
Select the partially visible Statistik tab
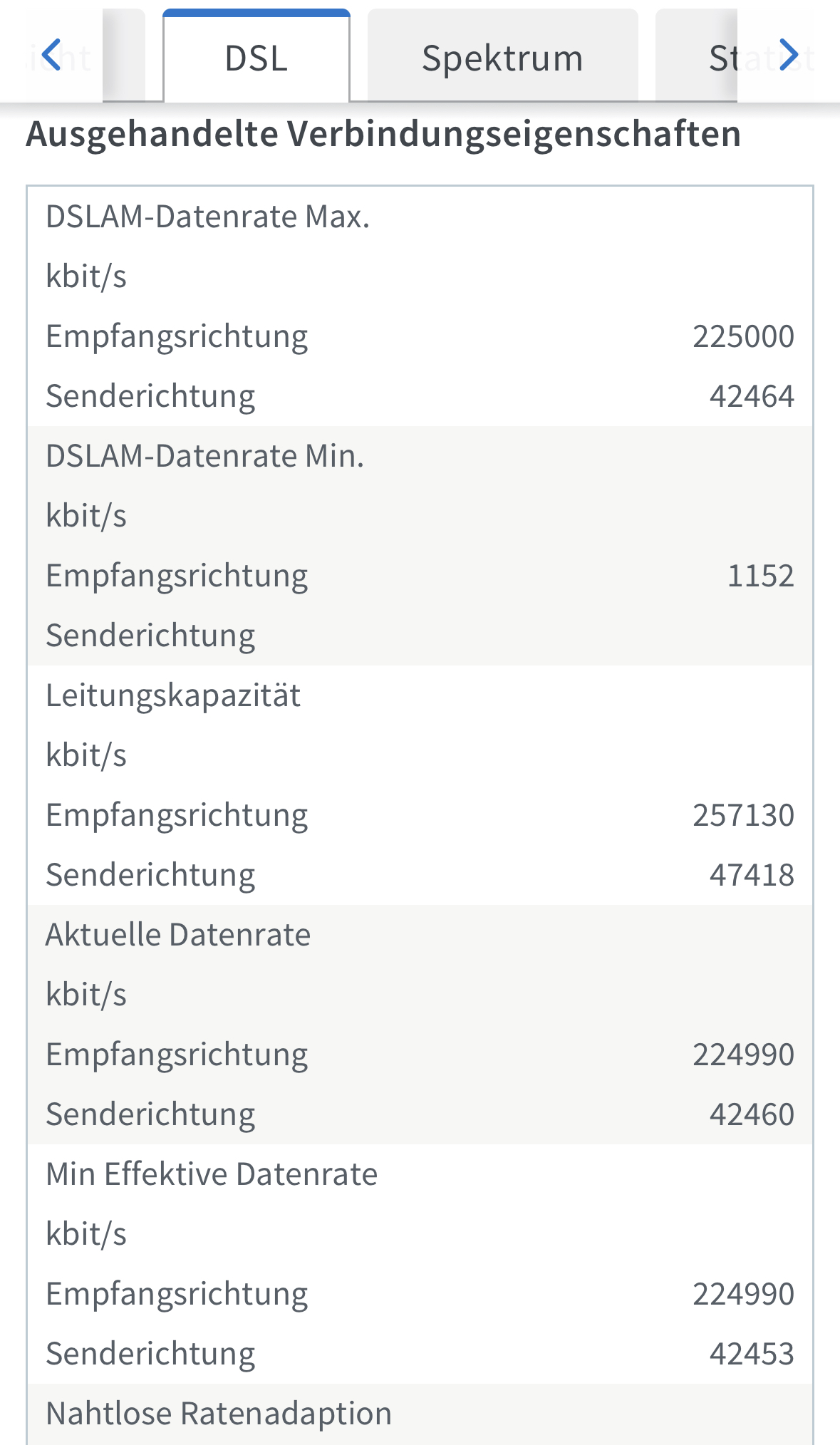pyautogui.click(x=727, y=58)
